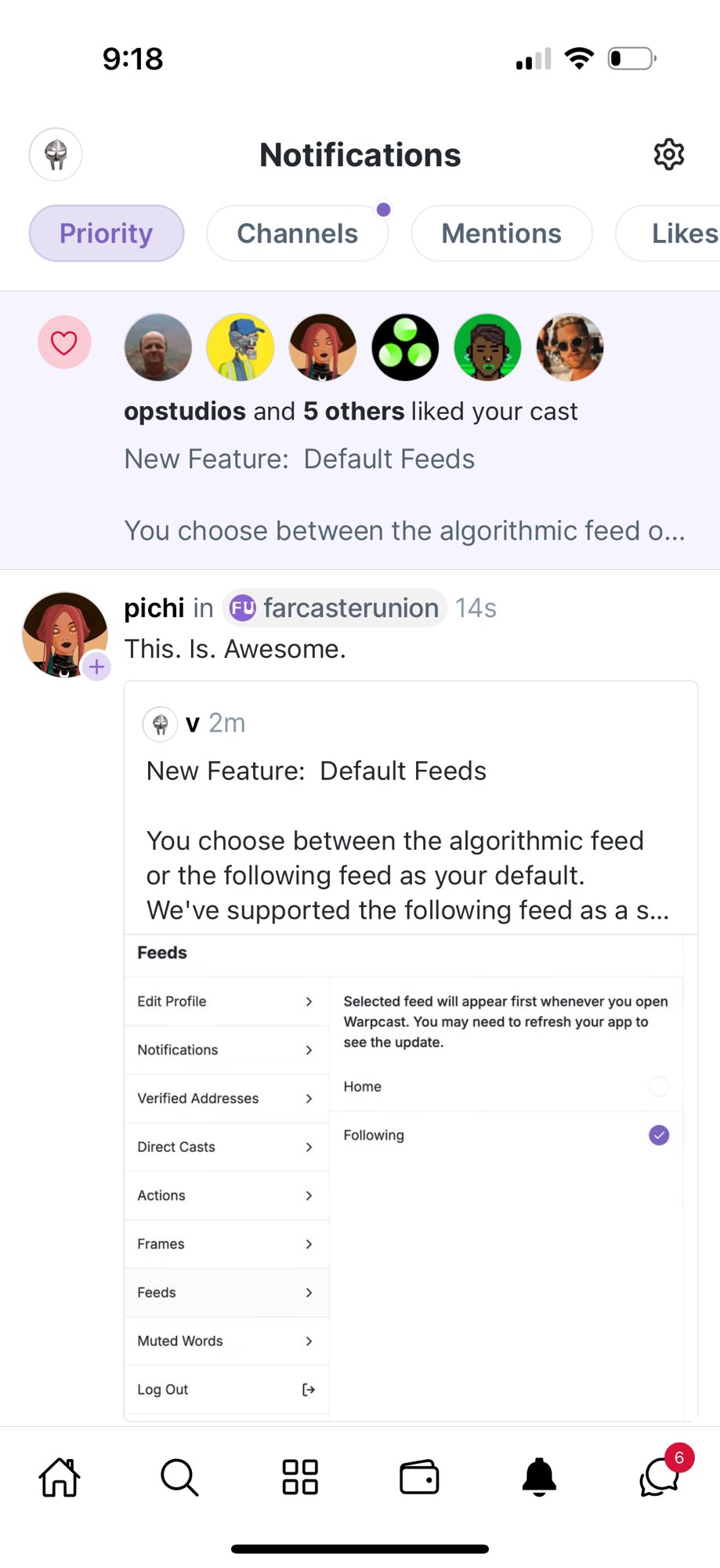Select the Priority notifications tab
720x1568 pixels.
tap(107, 234)
